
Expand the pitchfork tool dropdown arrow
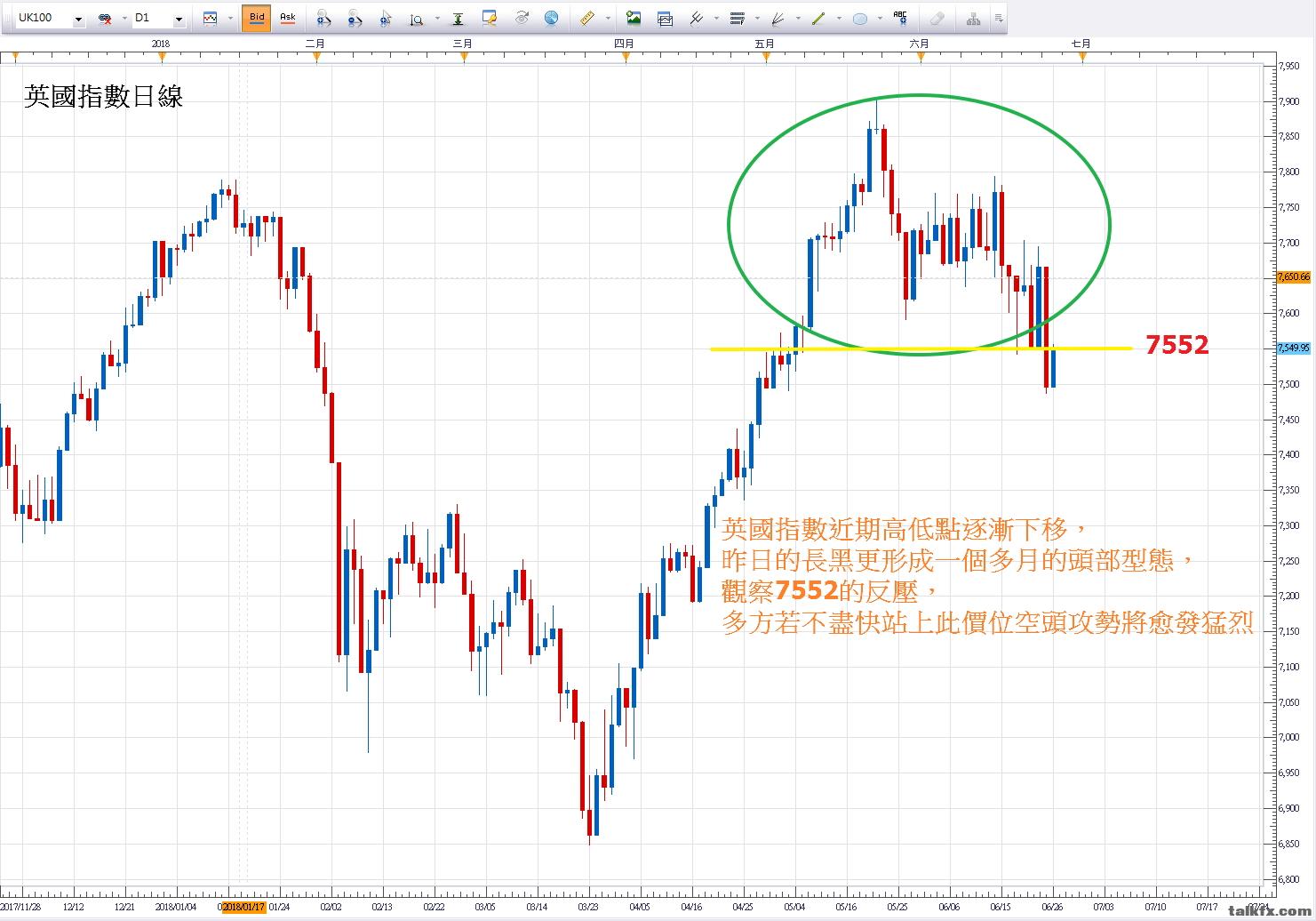point(717,19)
